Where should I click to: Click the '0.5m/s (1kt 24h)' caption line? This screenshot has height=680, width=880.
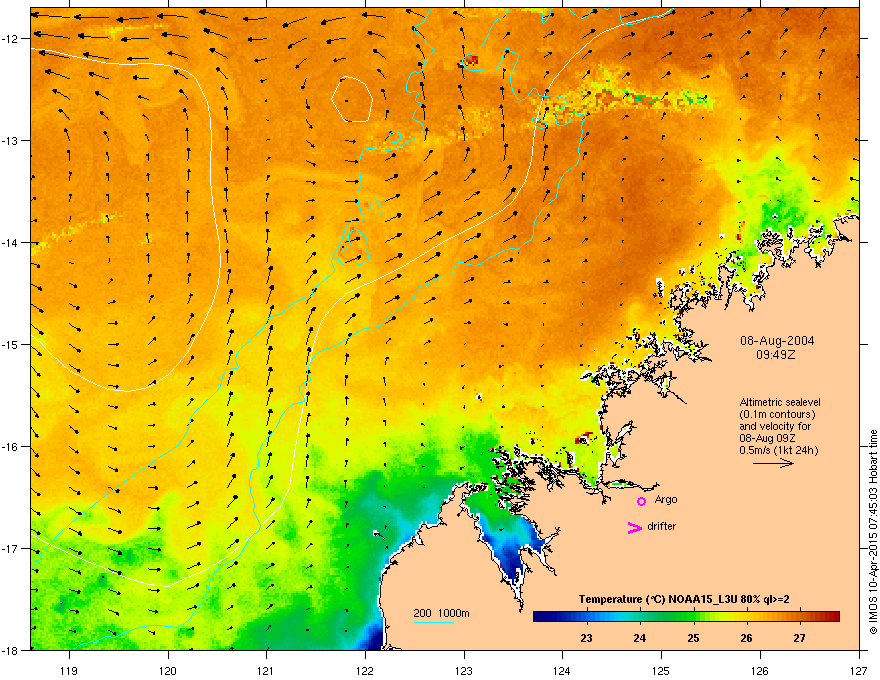pos(778,450)
